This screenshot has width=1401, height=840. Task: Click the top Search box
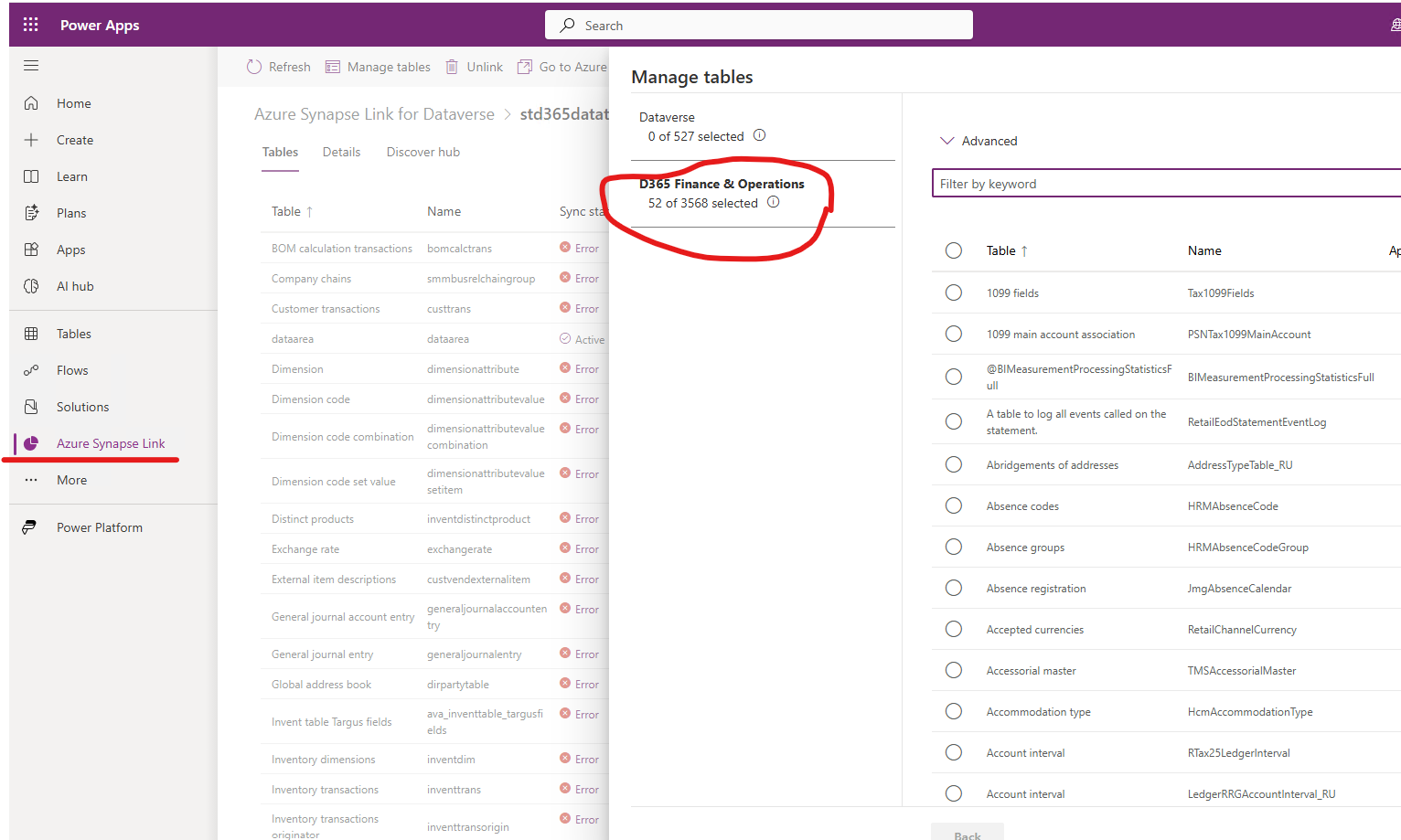759,25
